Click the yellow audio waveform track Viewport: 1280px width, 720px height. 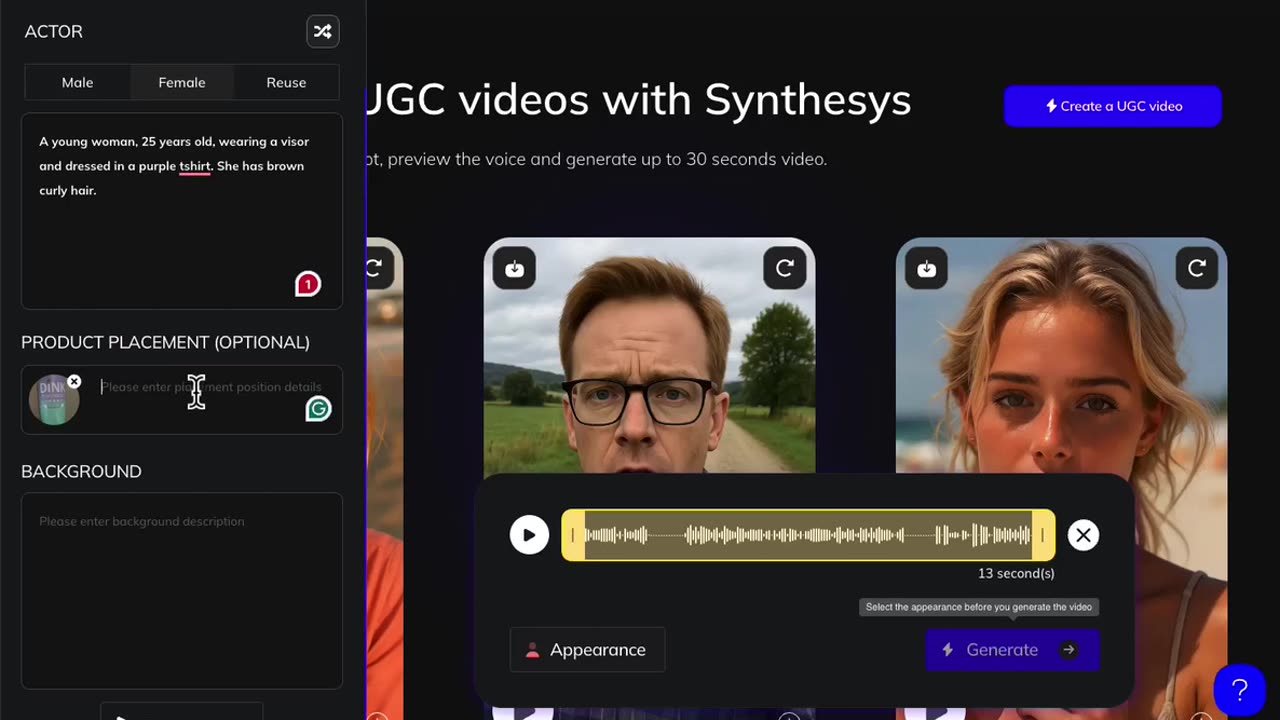(x=808, y=535)
